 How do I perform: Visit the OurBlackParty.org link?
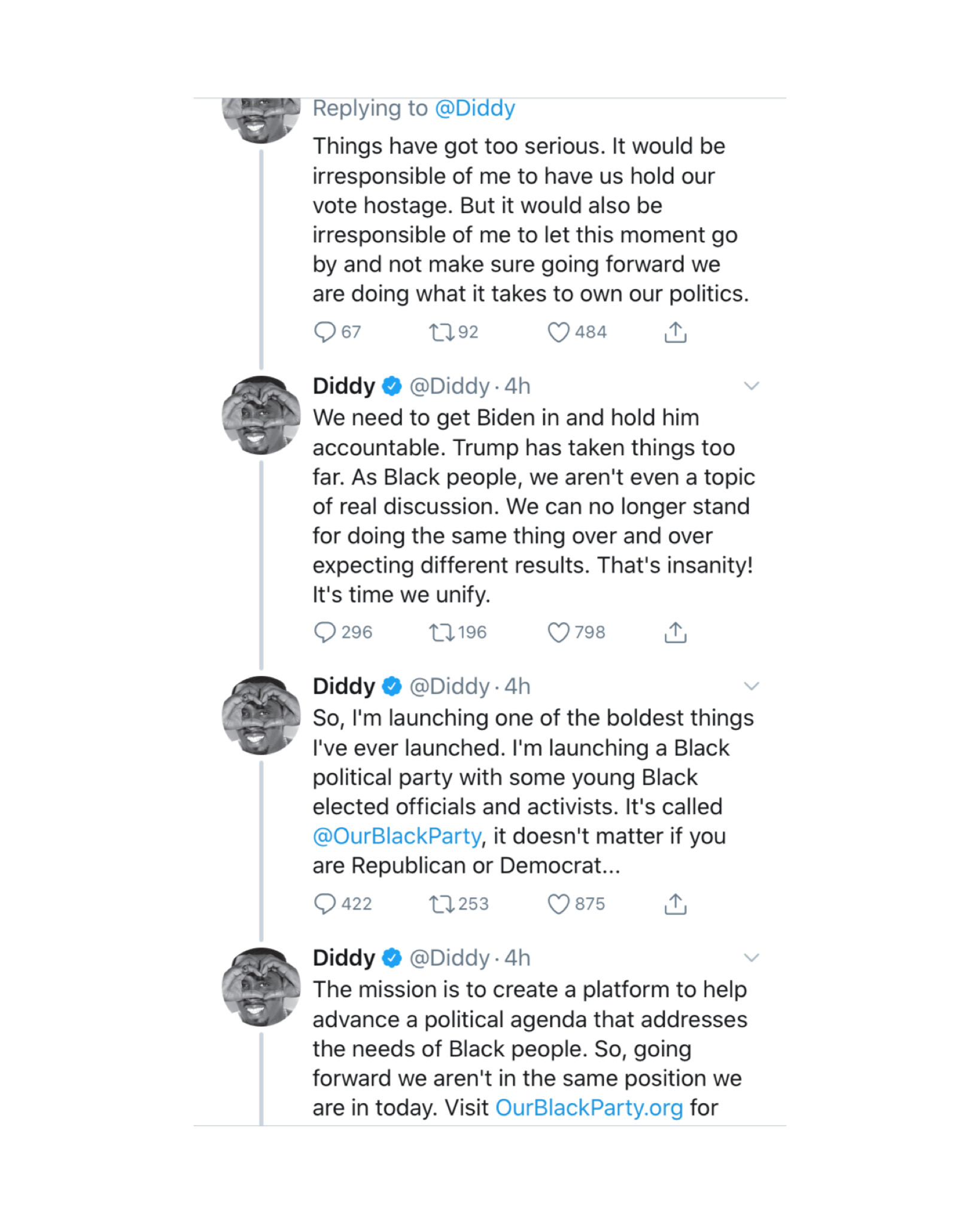589,1108
